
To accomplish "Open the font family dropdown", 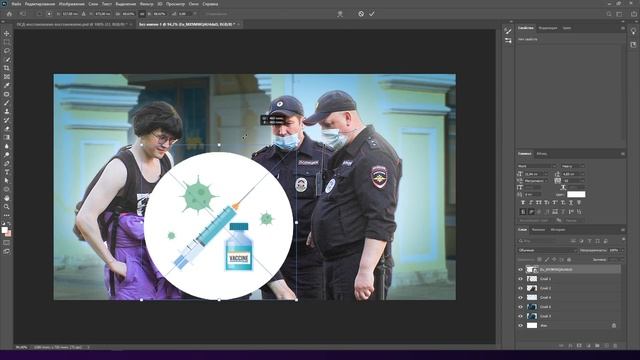I will 537,166.
